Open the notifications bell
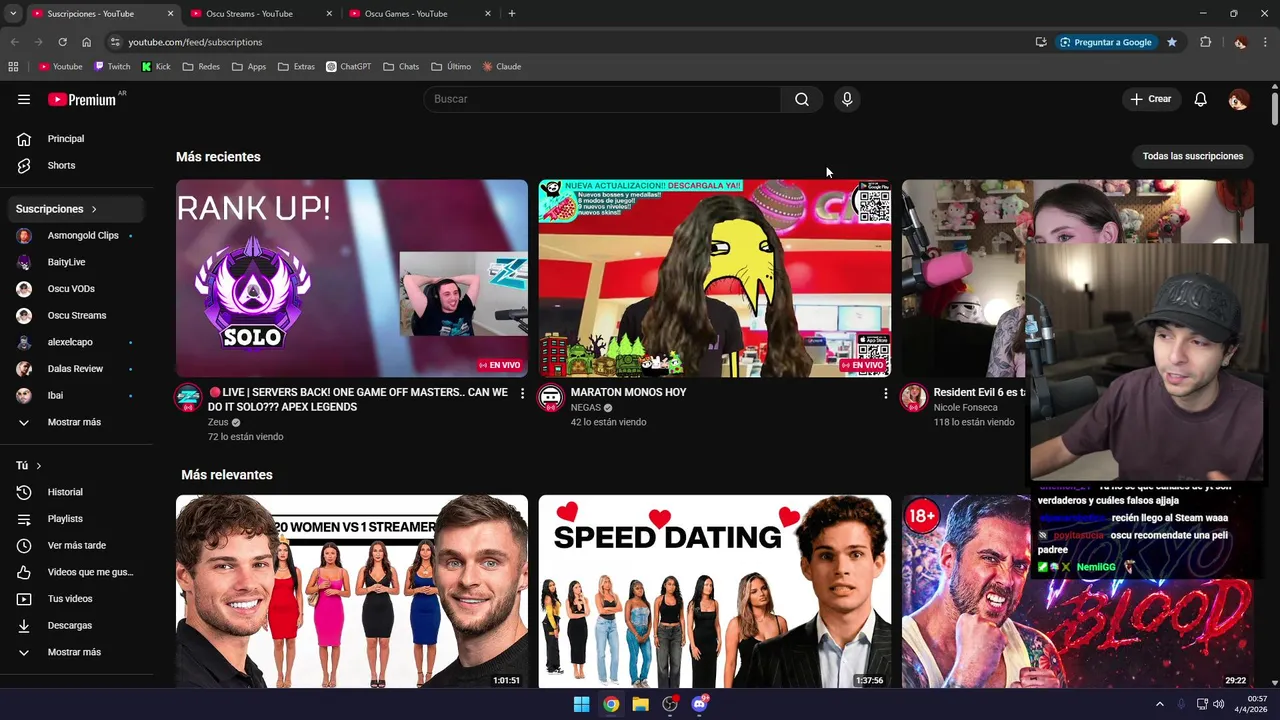The width and height of the screenshot is (1280, 720). [x=1201, y=99]
